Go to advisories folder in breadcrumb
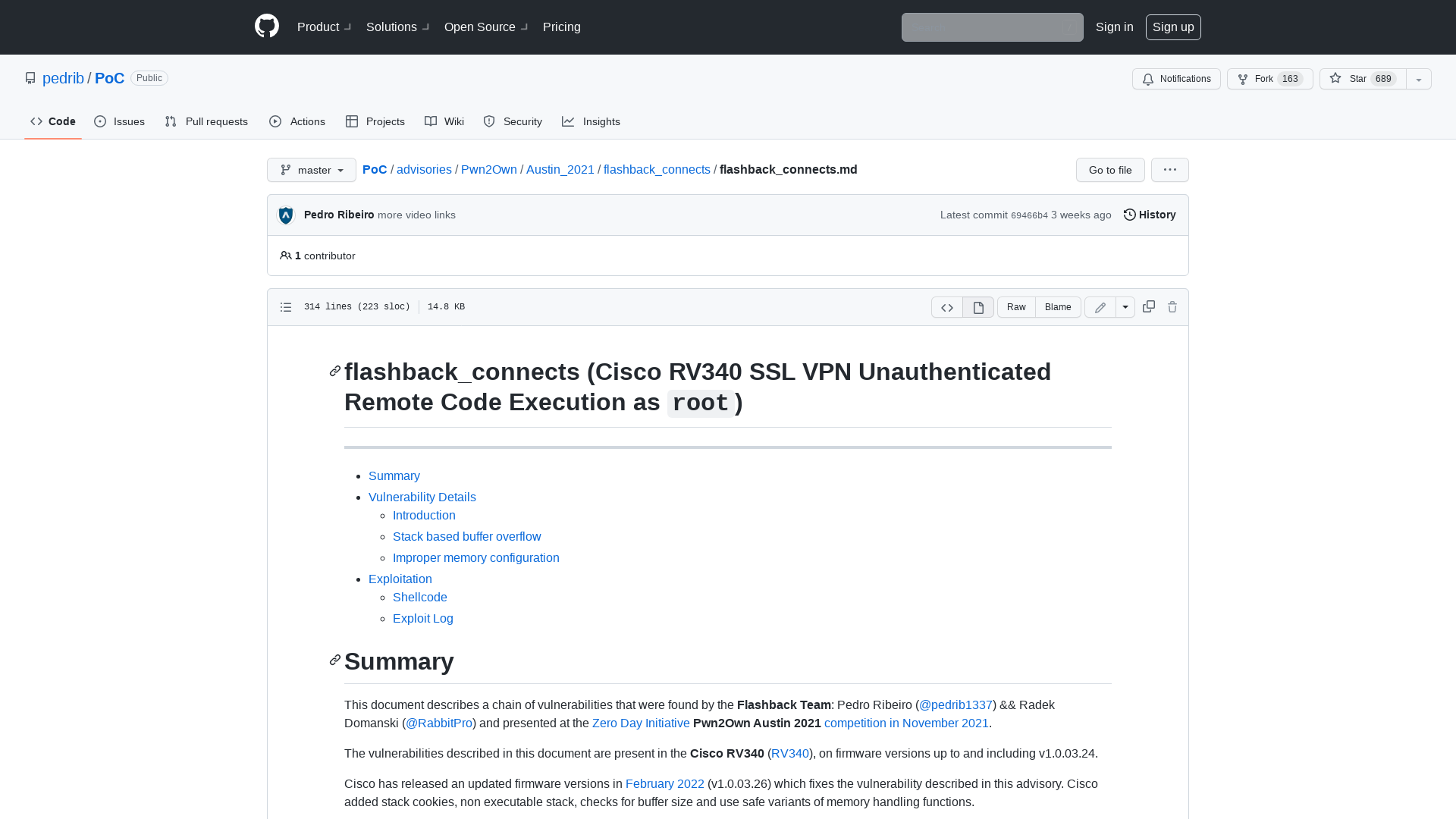1456x819 pixels. click(x=424, y=170)
